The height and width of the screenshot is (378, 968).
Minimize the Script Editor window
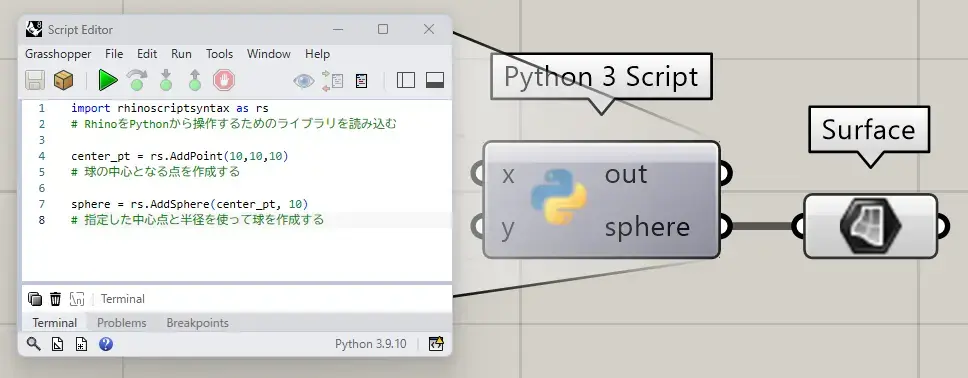tap(338, 29)
